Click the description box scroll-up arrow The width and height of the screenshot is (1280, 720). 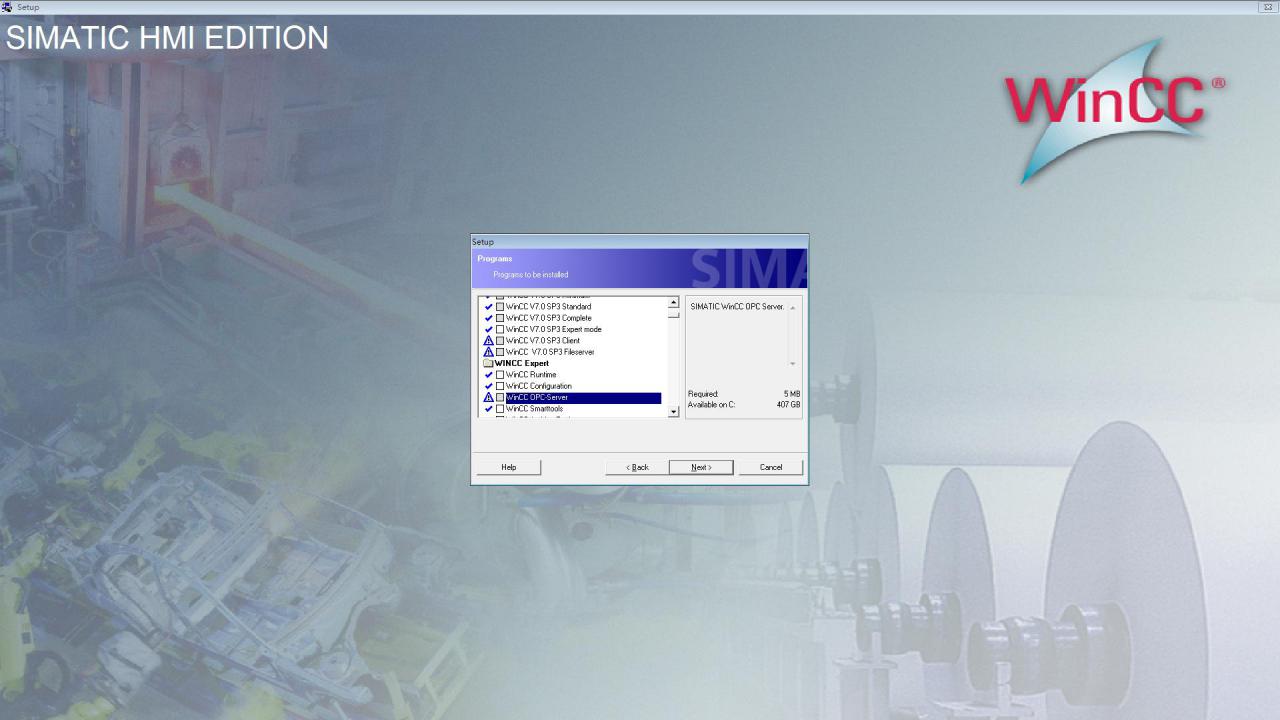(x=793, y=307)
